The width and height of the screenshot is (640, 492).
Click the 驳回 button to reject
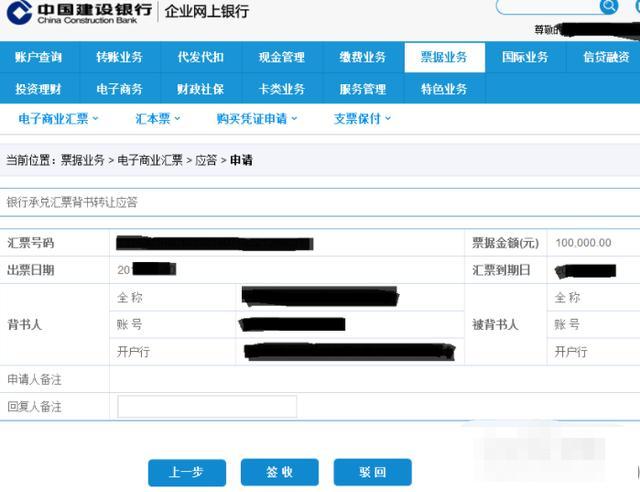tap(372, 472)
